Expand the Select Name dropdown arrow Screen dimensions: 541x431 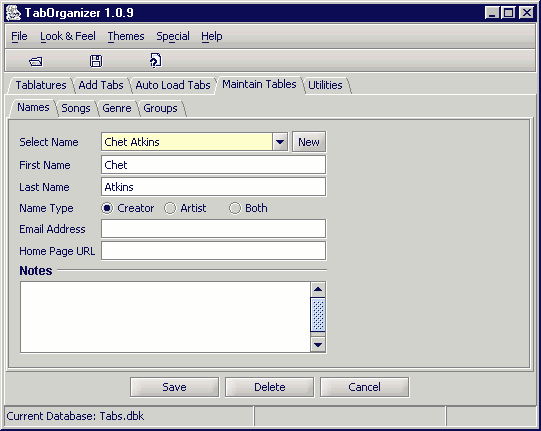tap(280, 142)
